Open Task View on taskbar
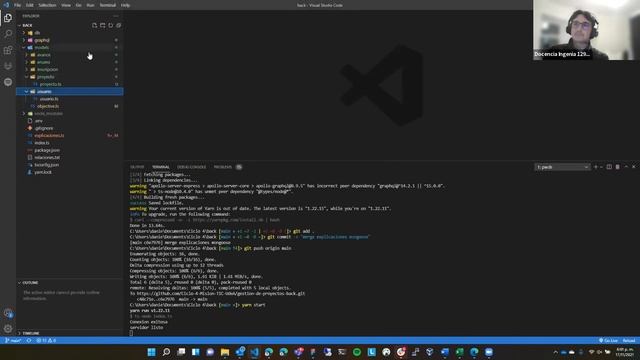The width and height of the screenshot is (640, 360). [181, 352]
